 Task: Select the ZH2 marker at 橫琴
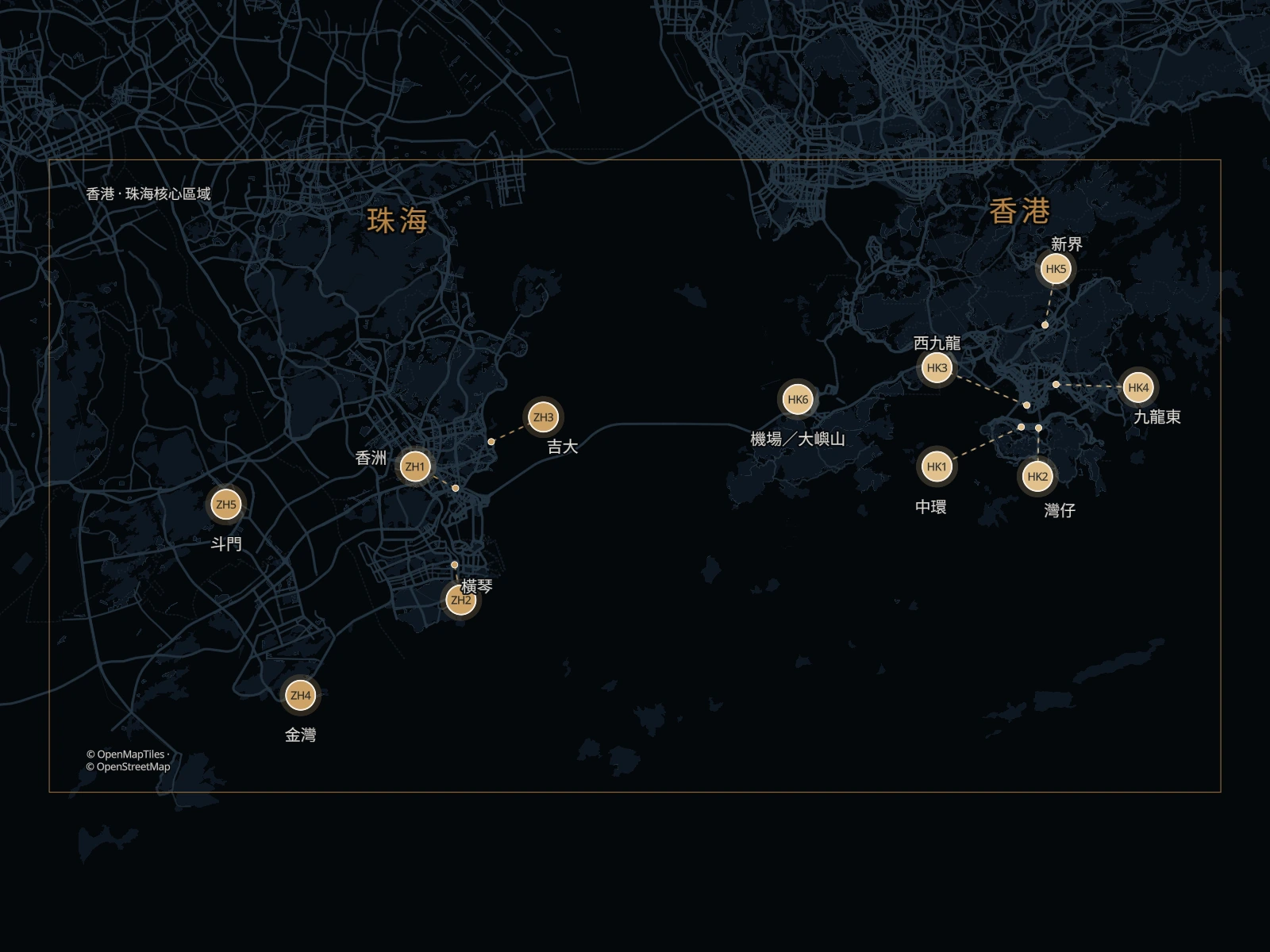pos(461,601)
